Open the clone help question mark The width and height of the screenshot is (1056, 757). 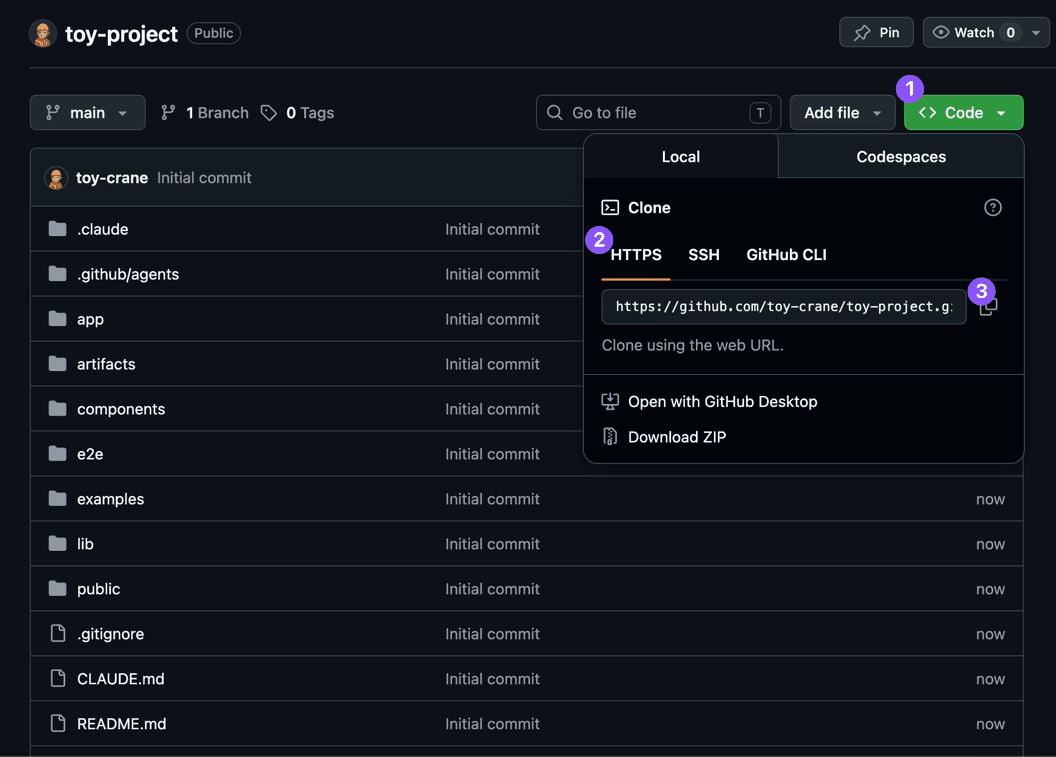[x=993, y=207]
